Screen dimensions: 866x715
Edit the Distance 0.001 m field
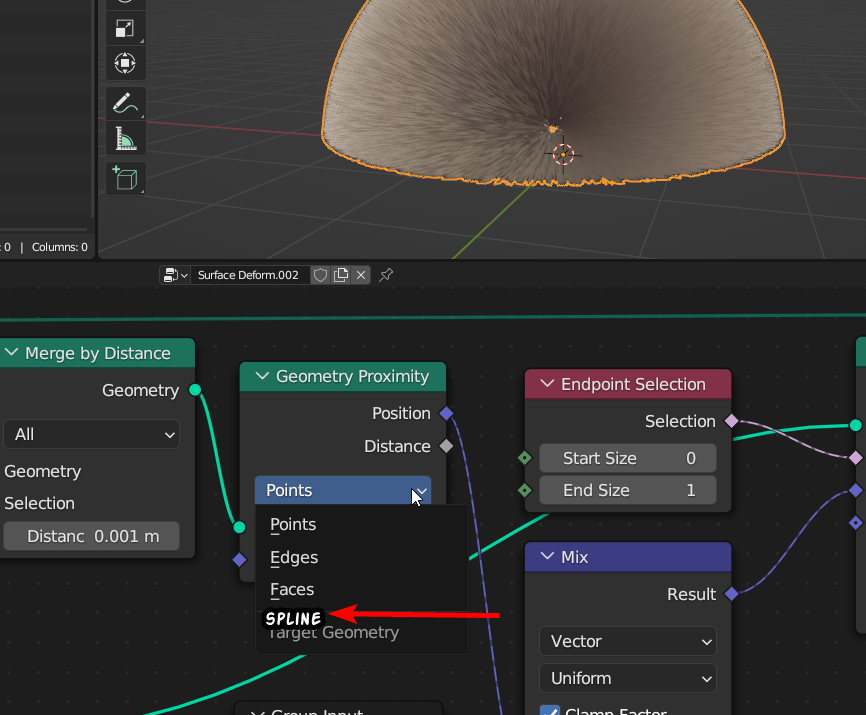[92, 536]
